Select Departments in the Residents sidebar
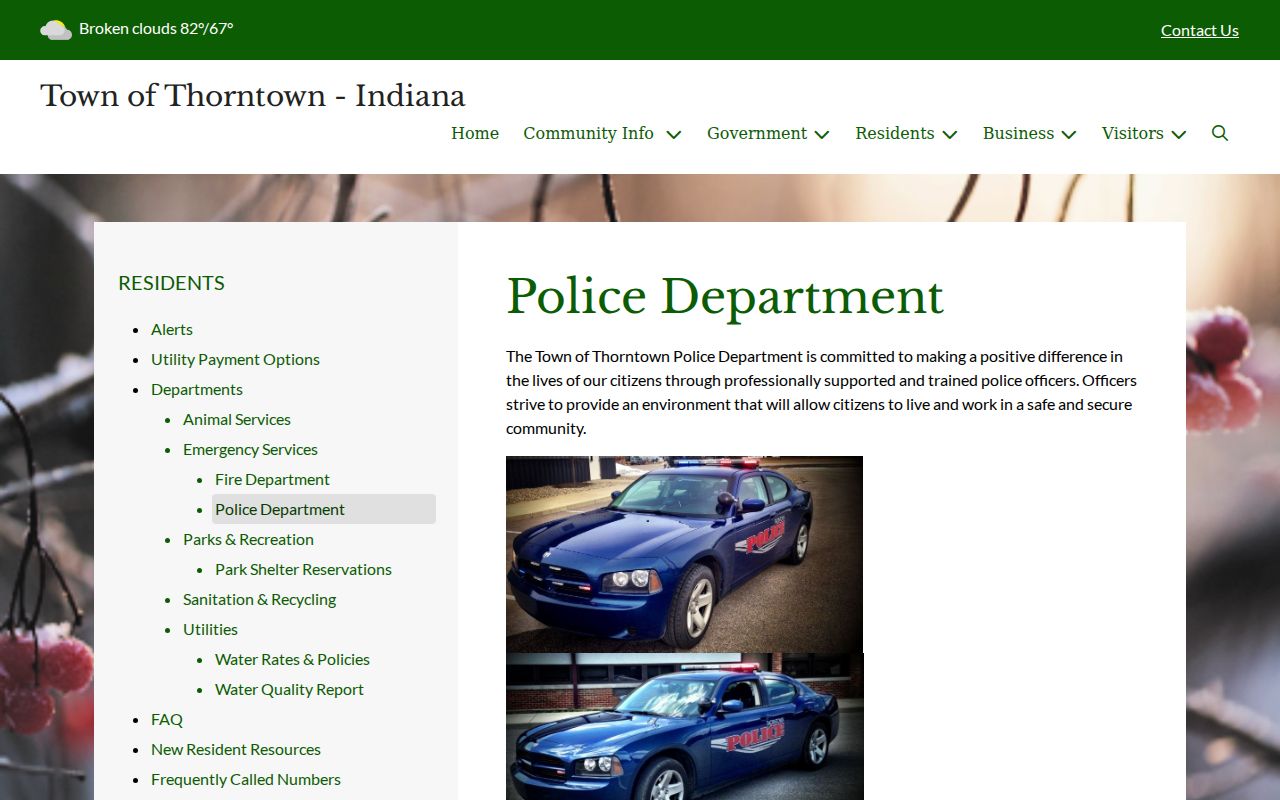 [x=197, y=389]
